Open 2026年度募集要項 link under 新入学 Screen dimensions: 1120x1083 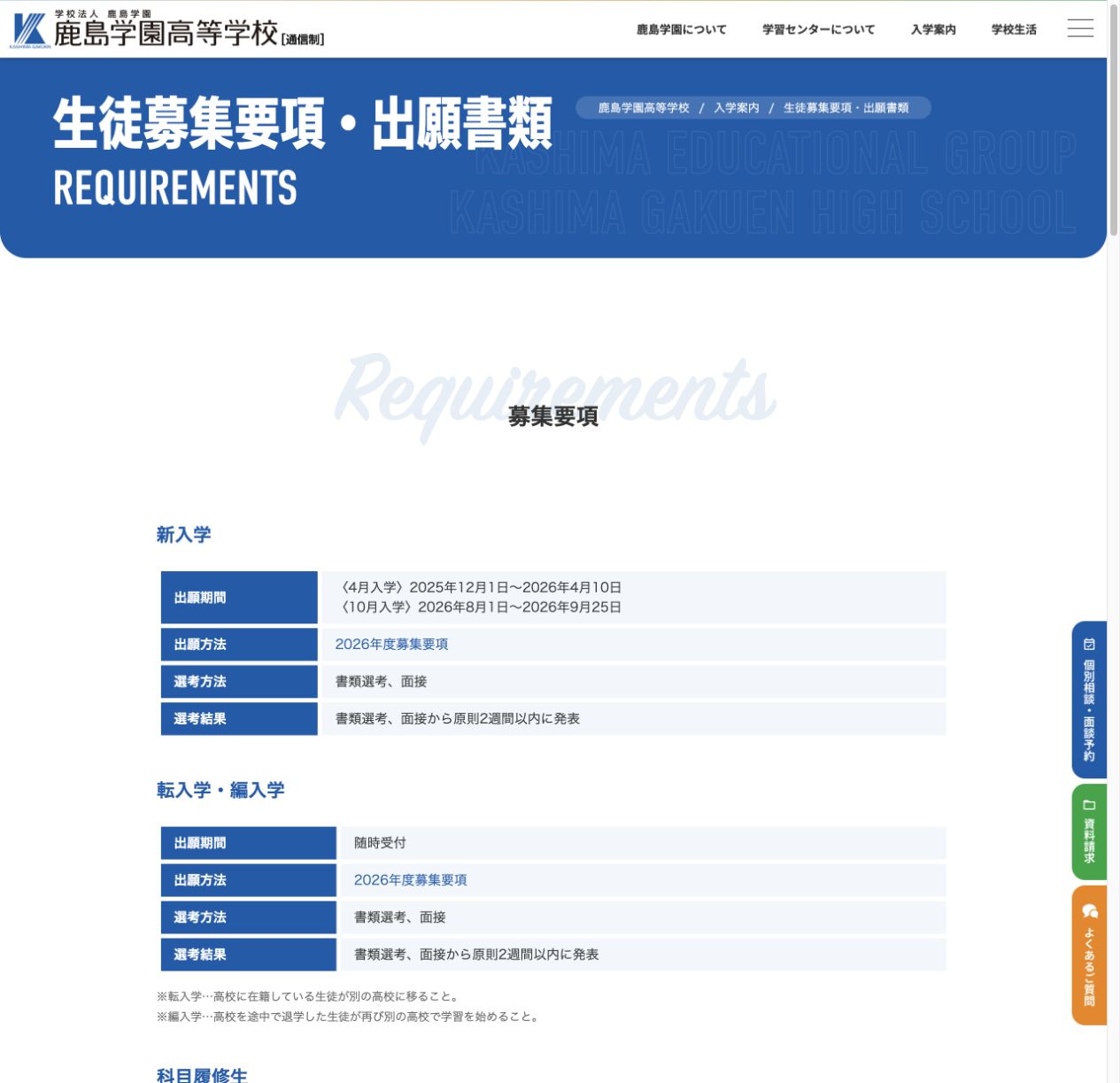click(x=391, y=644)
